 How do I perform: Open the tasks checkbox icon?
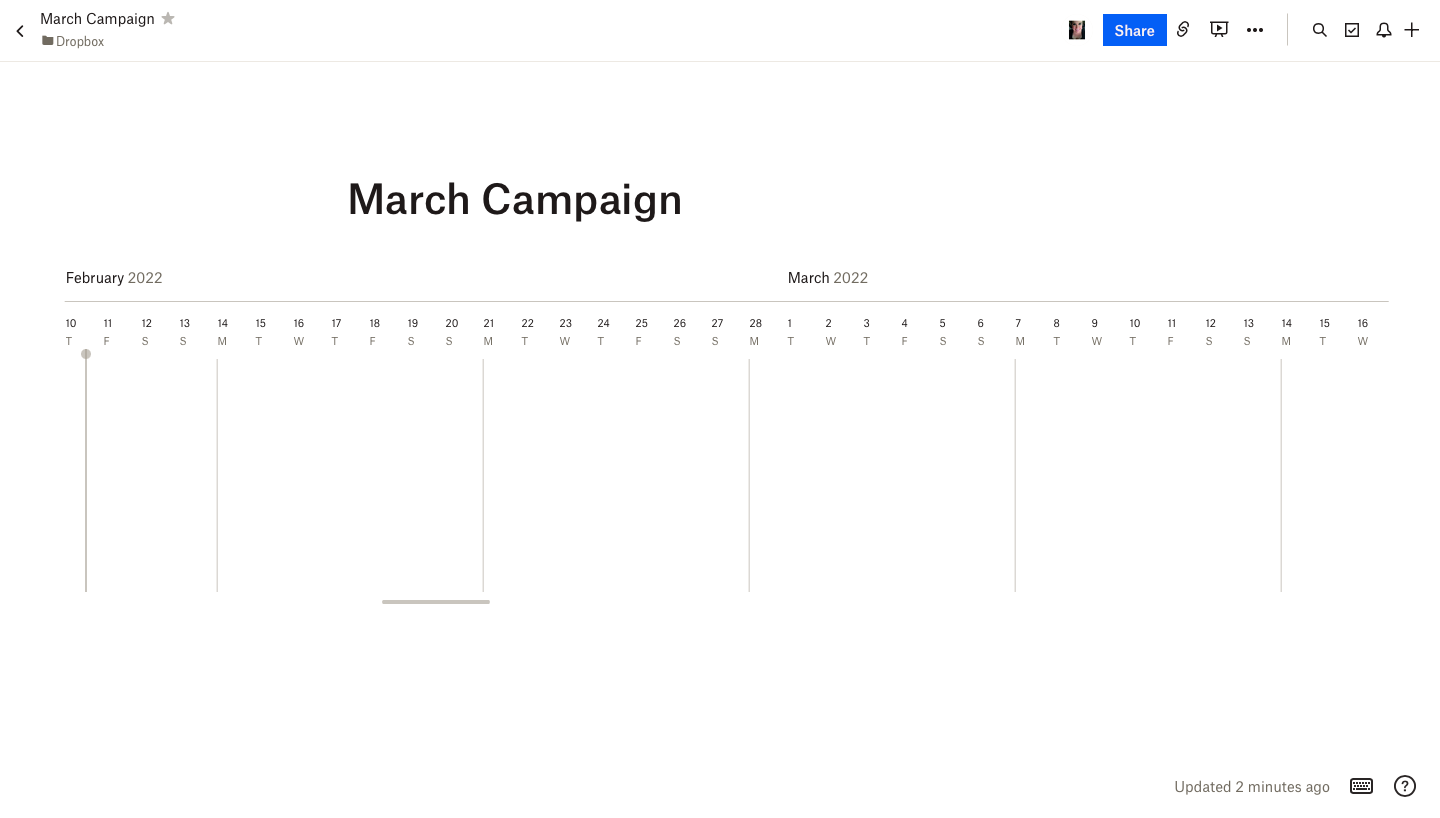(x=1352, y=30)
